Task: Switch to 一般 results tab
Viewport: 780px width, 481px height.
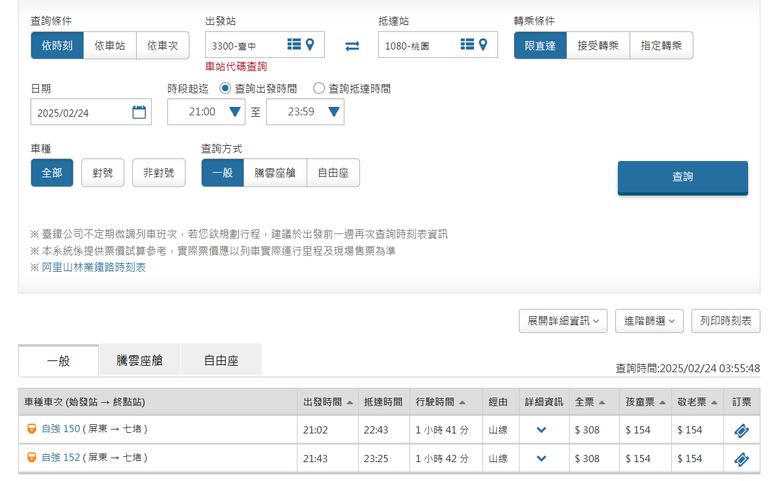Action: coord(59,360)
